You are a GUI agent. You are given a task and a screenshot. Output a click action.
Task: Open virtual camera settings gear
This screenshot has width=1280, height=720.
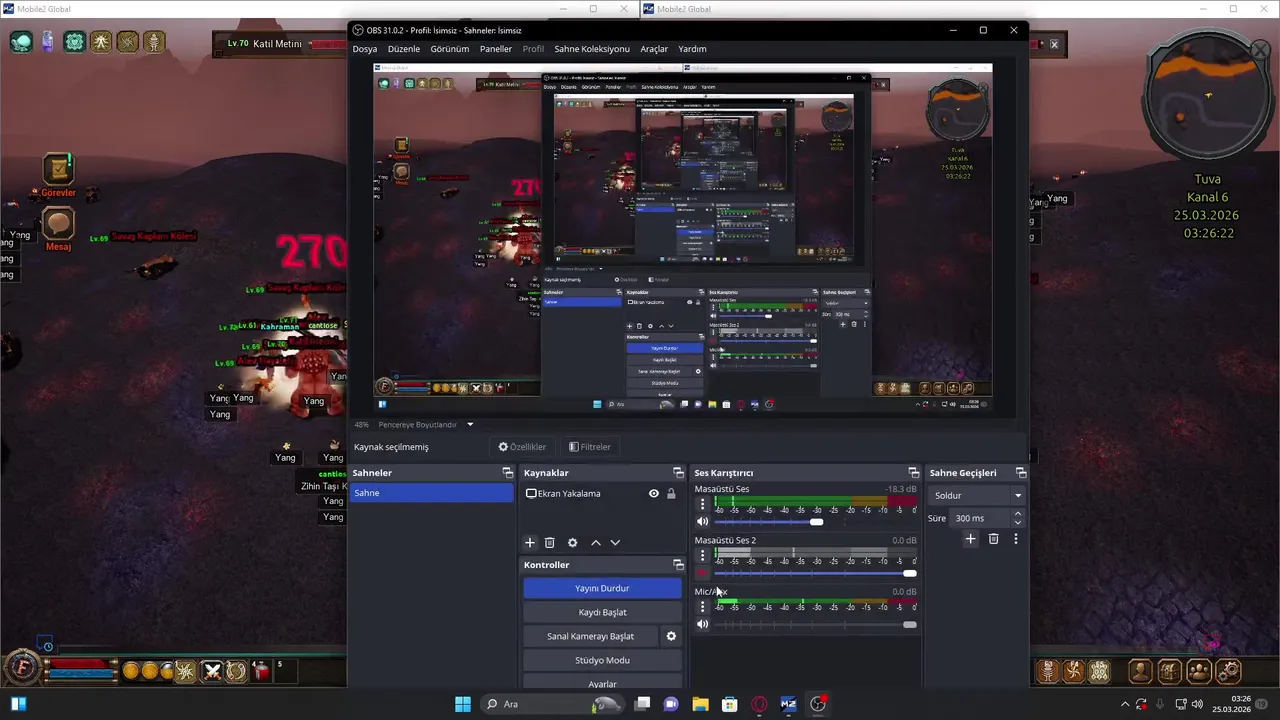pos(671,636)
